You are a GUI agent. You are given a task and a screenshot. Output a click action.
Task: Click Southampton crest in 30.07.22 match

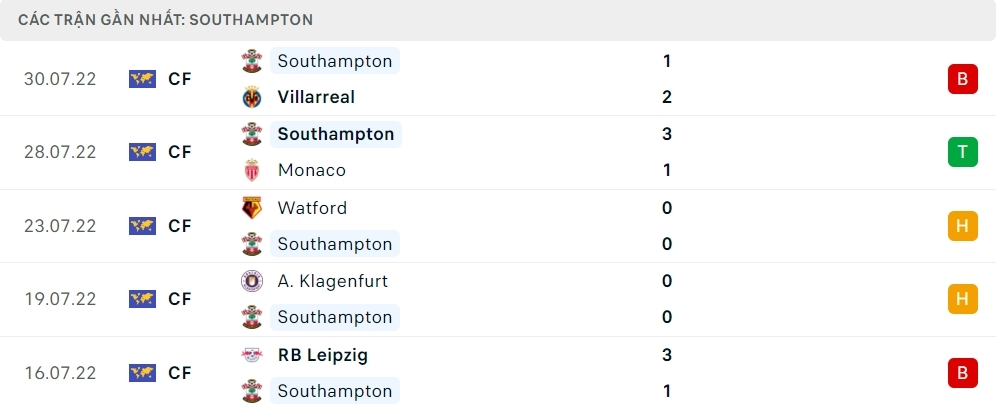251,61
